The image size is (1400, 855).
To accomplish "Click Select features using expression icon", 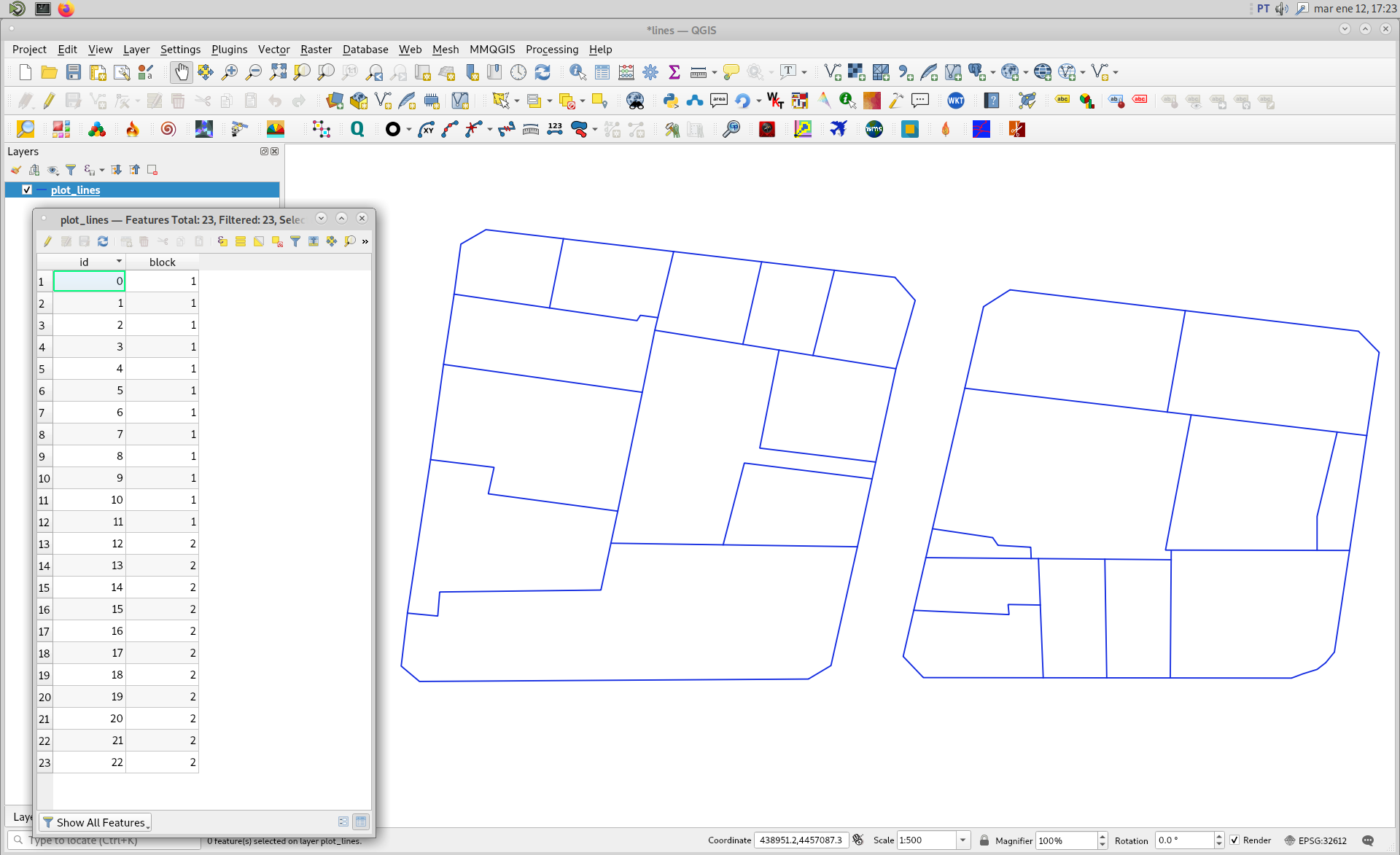I will [x=222, y=241].
